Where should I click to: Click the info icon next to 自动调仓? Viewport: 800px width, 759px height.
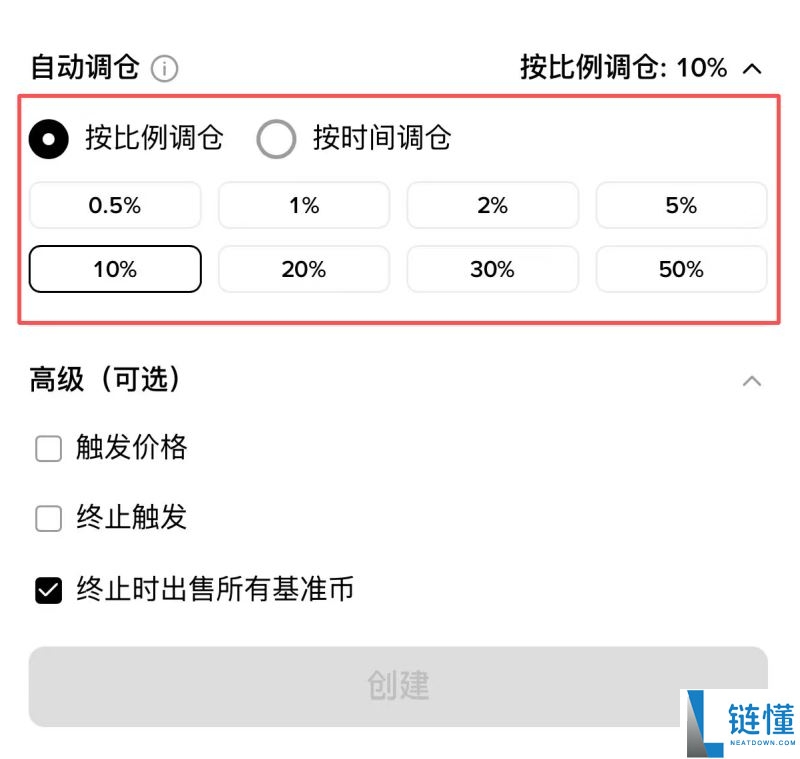[163, 68]
